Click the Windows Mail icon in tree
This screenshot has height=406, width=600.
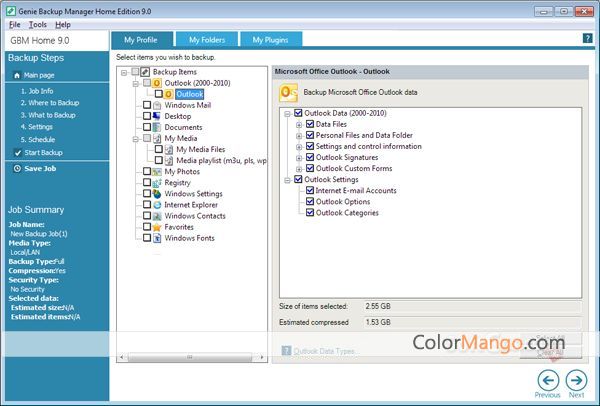(x=157, y=105)
